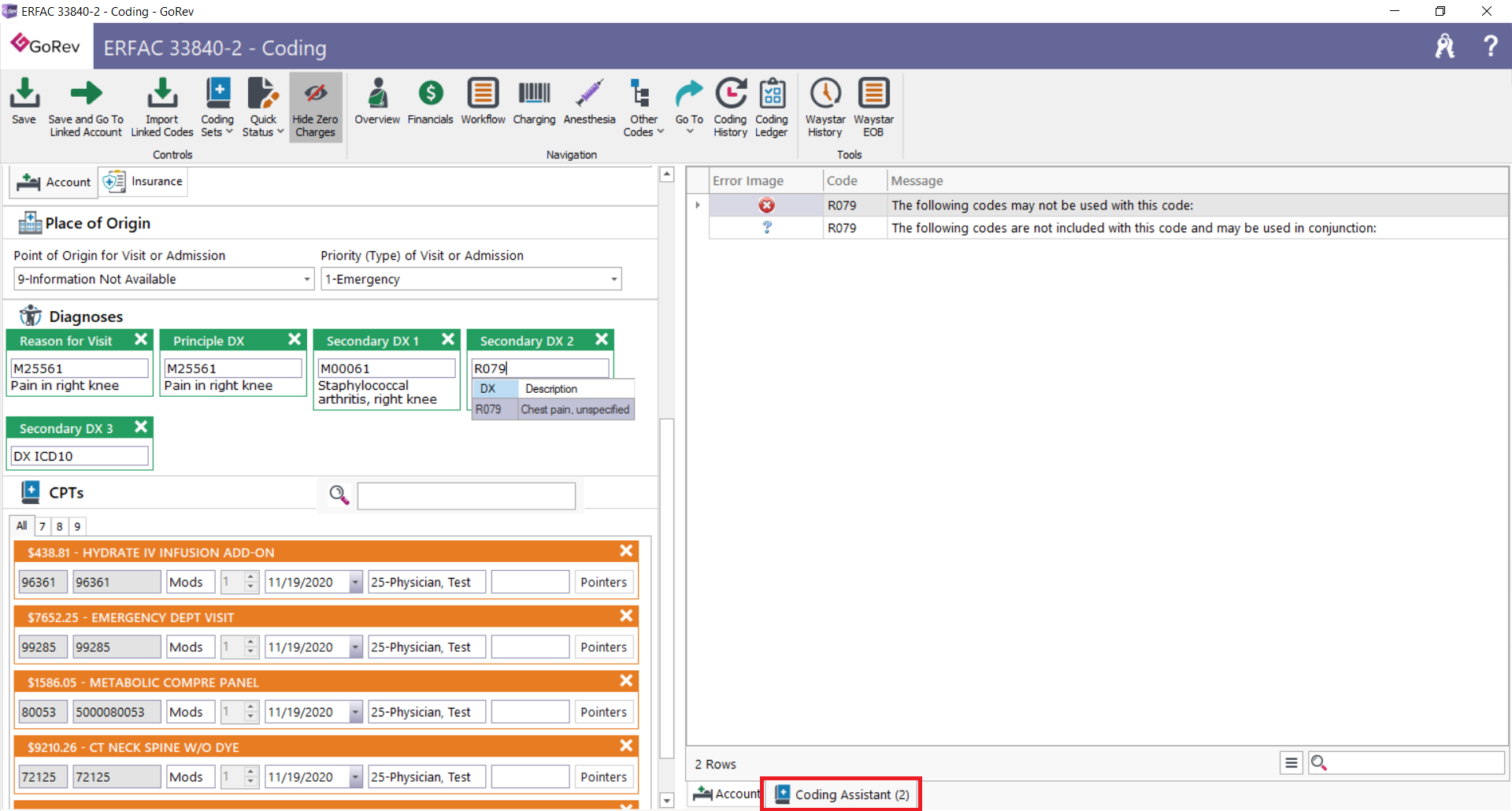Click Mods for CPT 99285
Viewport: 1512px width, 811px height.
coord(191,646)
